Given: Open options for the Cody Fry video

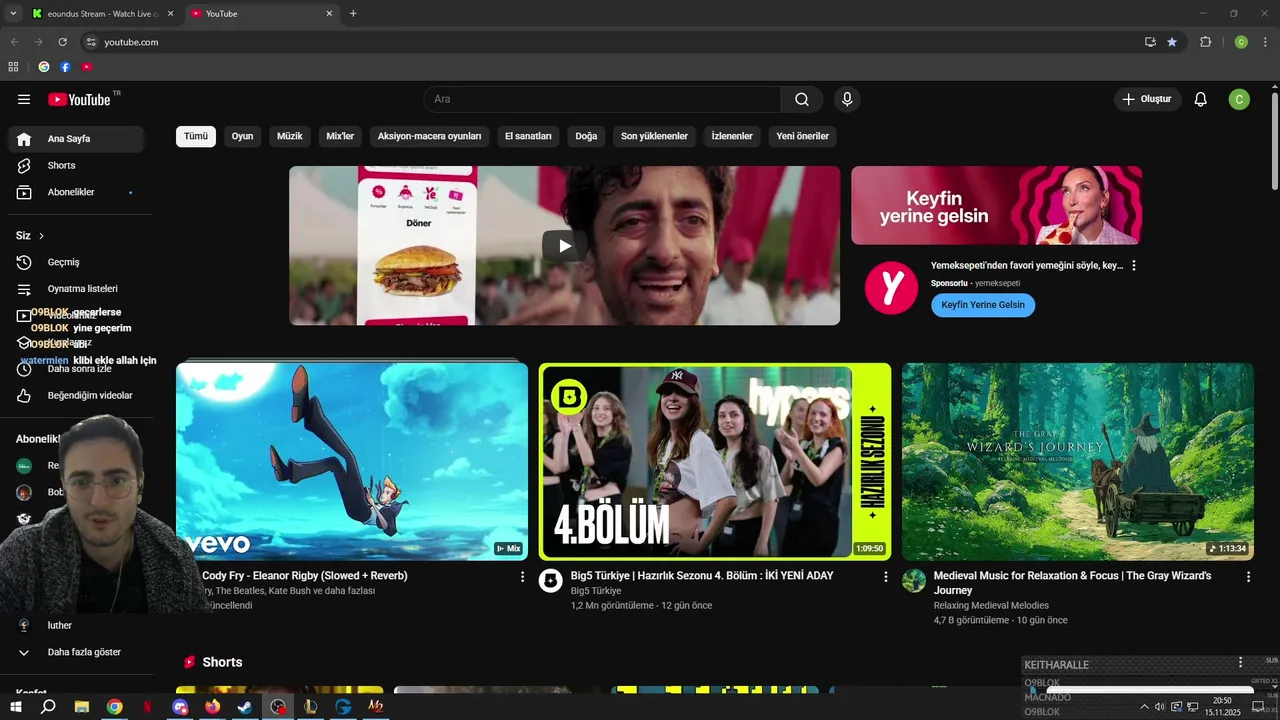Looking at the screenshot, I should pyautogui.click(x=522, y=577).
